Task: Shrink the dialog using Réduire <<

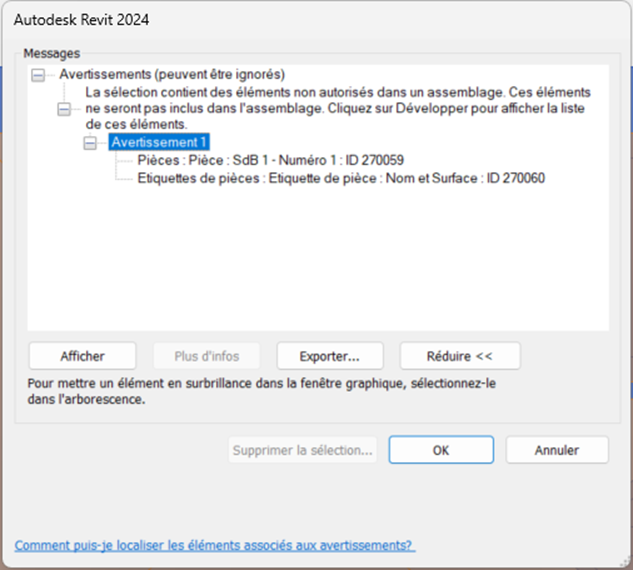Action: [x=459, y=355]
